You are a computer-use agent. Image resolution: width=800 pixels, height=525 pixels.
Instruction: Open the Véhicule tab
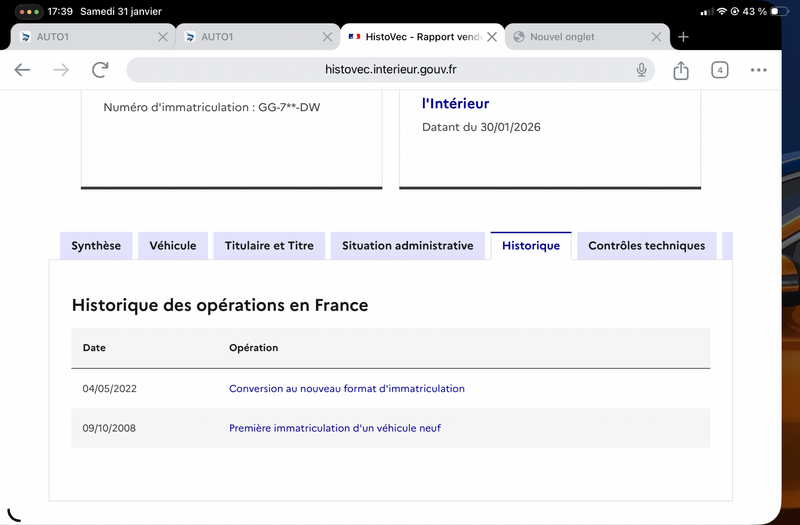173,246
